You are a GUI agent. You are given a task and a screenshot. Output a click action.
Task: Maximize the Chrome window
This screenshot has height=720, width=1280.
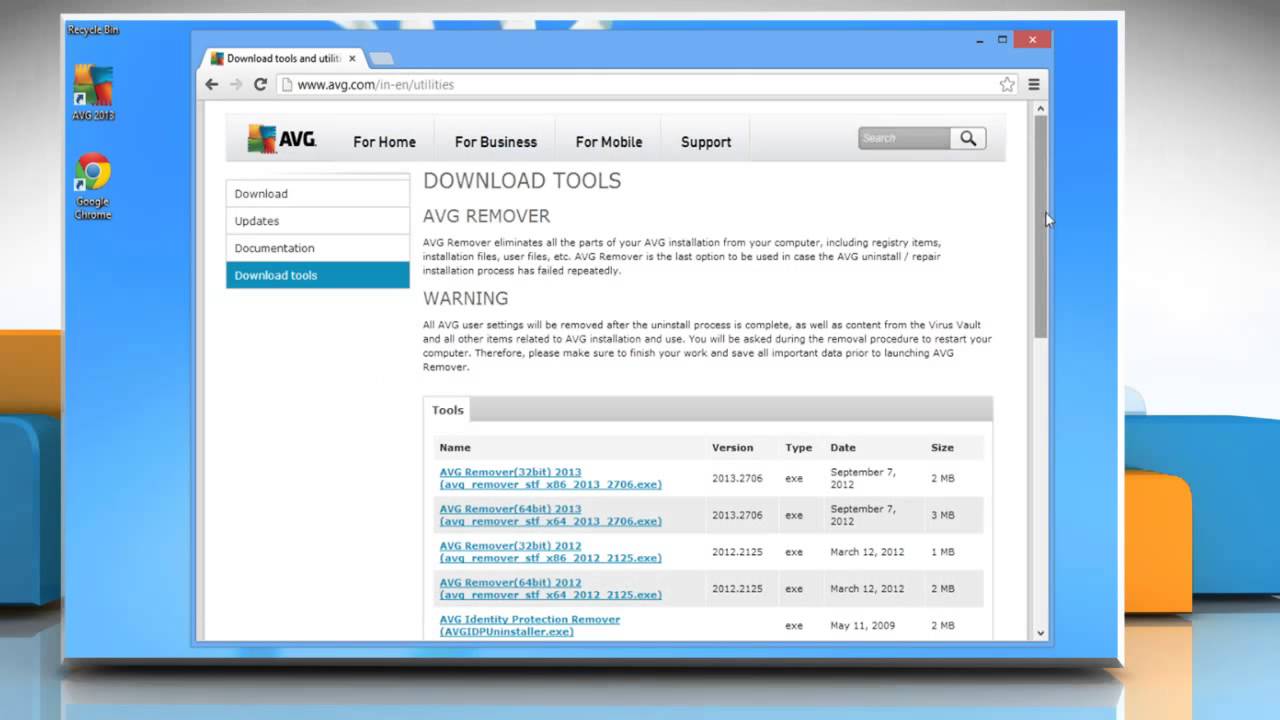[1003, 40]
